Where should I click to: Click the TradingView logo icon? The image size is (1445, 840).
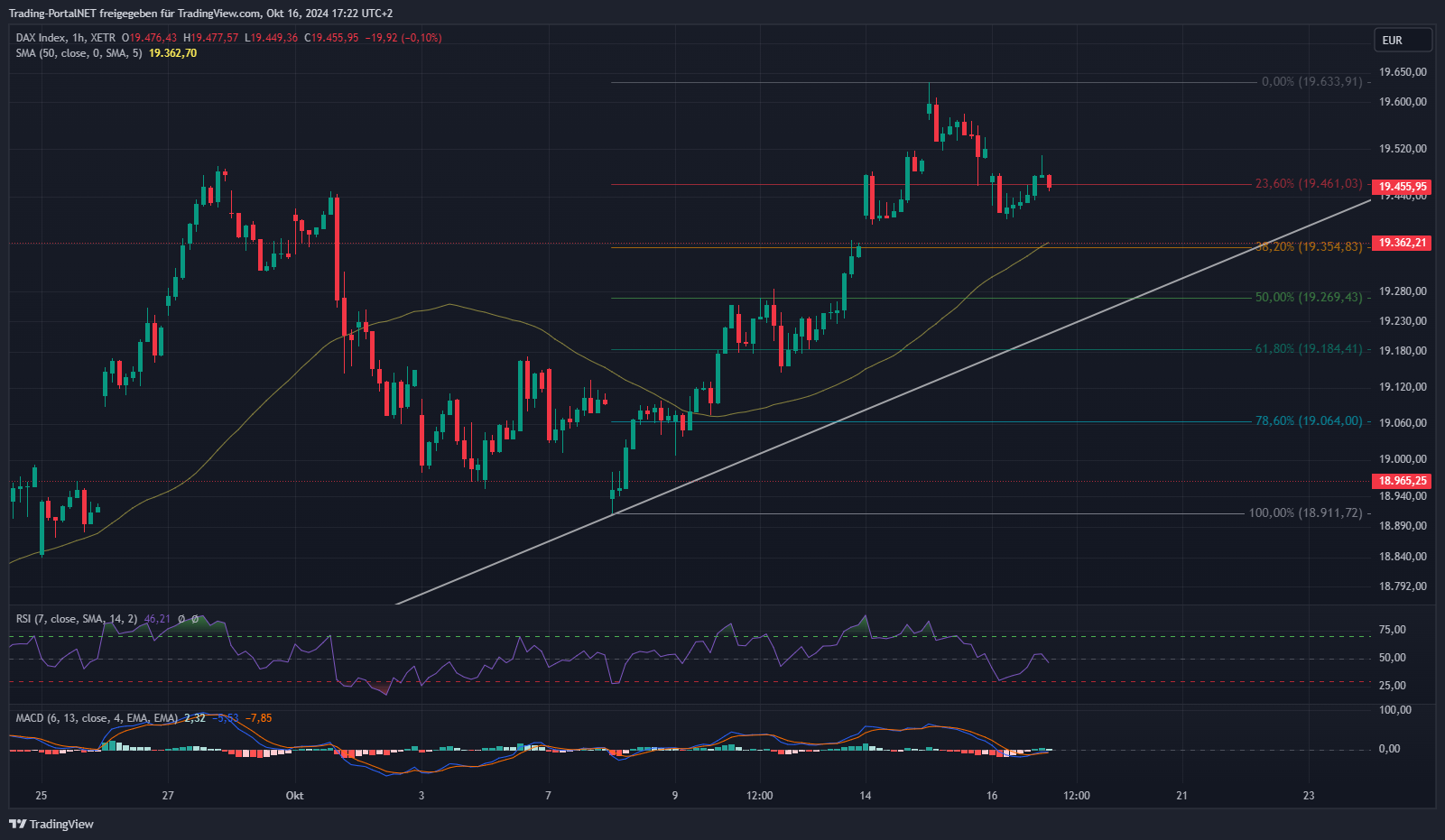click(17, 824)
